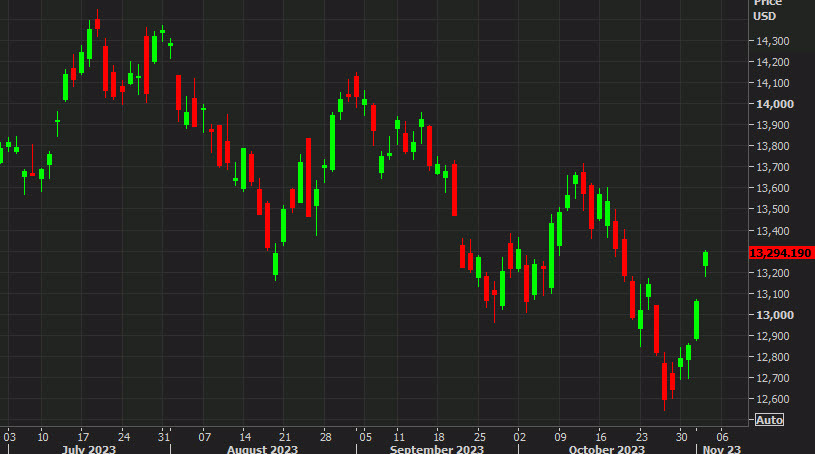Image resolution: width=815 pixels, height=454 pixels.
Task: Click the October 2023 month label
Action: point(607,449)
